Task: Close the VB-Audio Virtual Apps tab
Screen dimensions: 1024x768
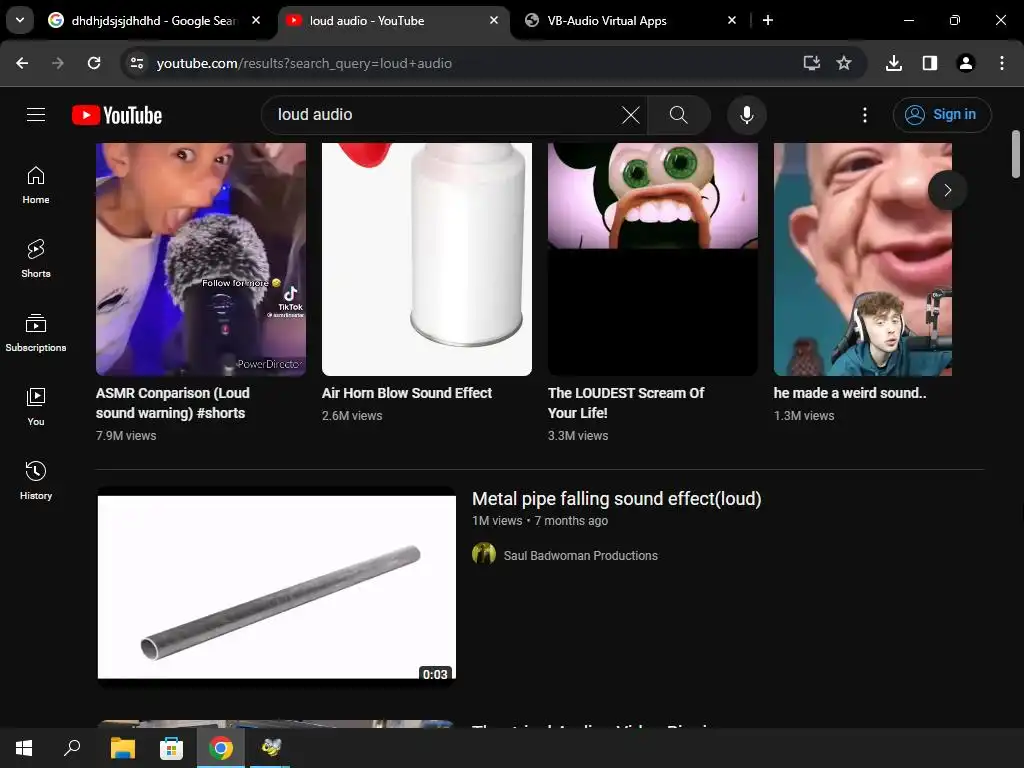Action: (731, 21)
